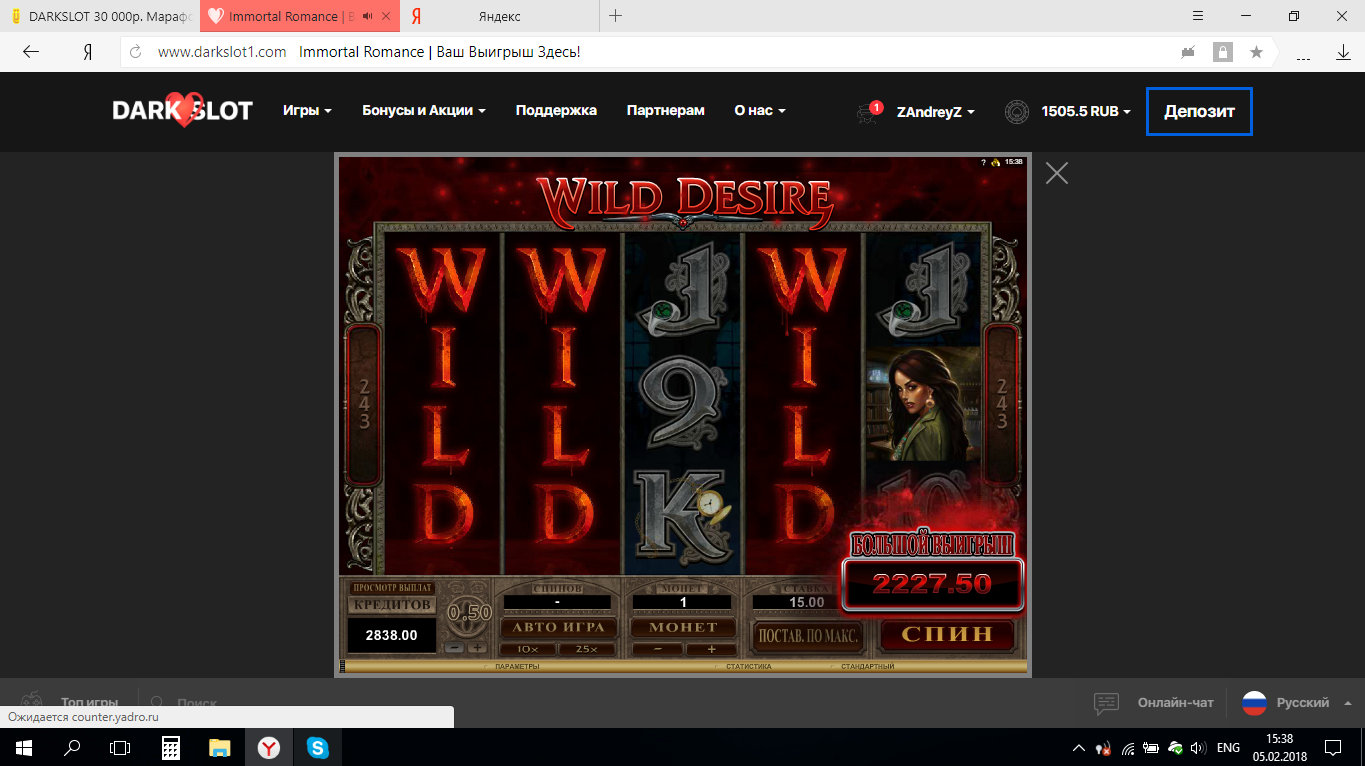1365x766 pixels.
Task: Switch to the Яндекс tab
Action: pyautogui.click(x=500, y=16)
